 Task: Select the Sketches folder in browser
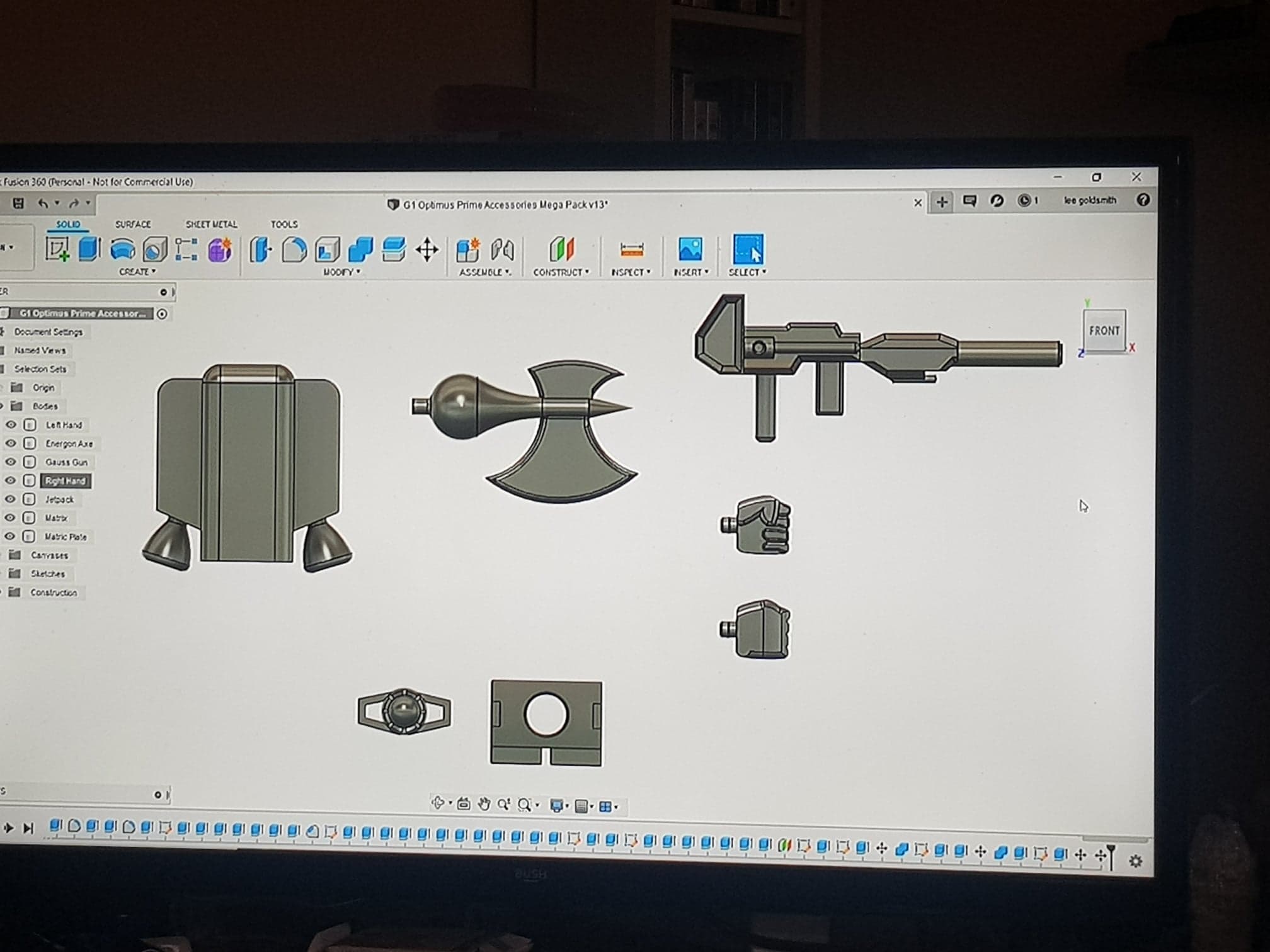click(x=48, y=574)
